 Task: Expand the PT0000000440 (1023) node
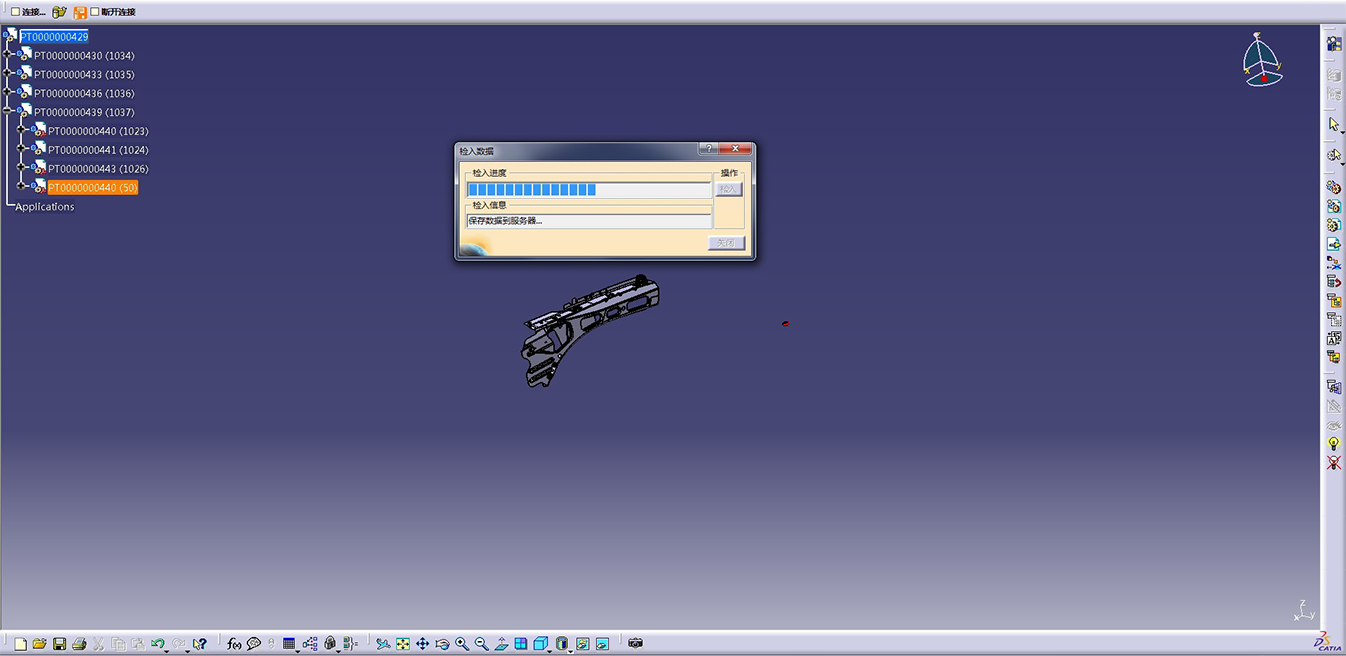(22, 130)
